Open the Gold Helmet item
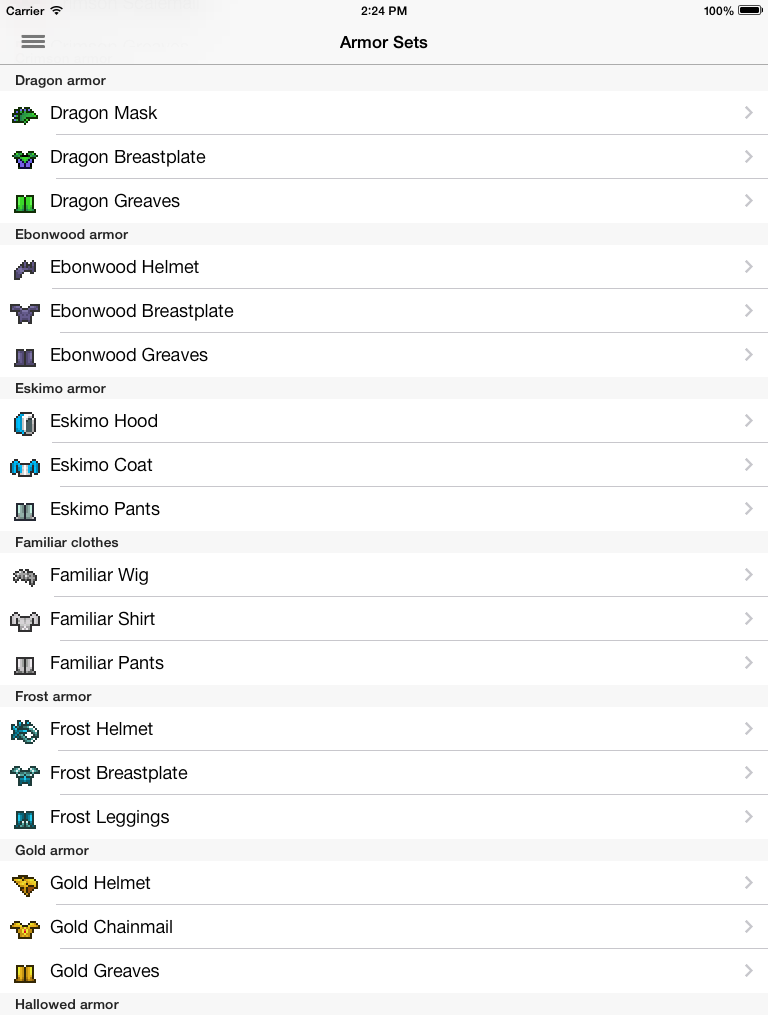 tap(100, 883)
